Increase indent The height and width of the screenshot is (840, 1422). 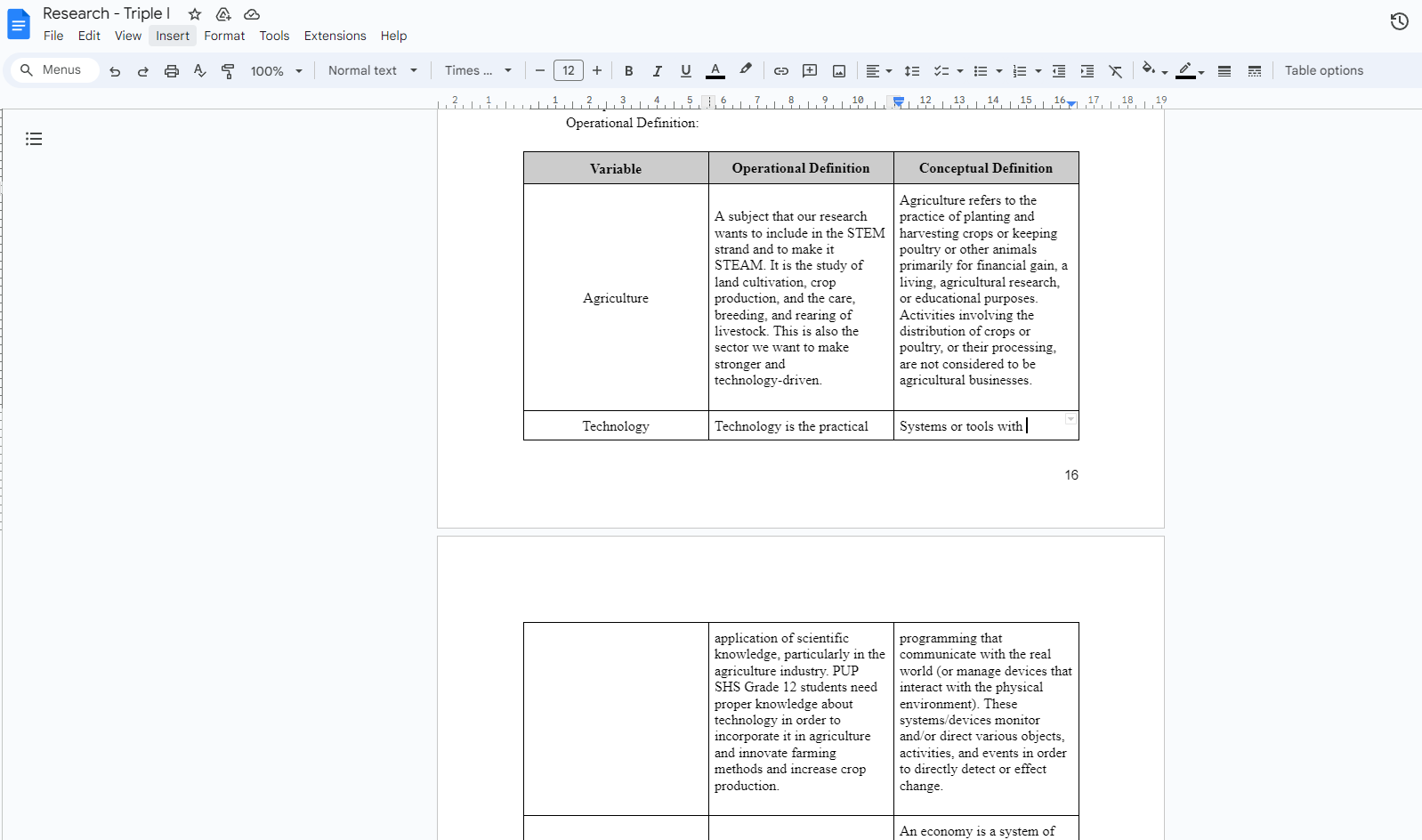click(x=1087, y=71)
